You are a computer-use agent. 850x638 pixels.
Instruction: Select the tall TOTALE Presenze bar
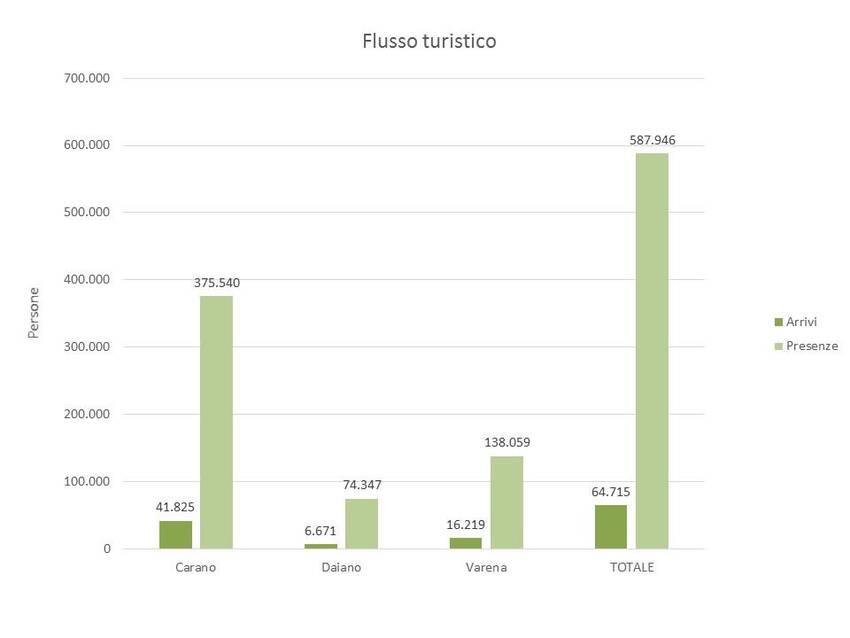652,350
